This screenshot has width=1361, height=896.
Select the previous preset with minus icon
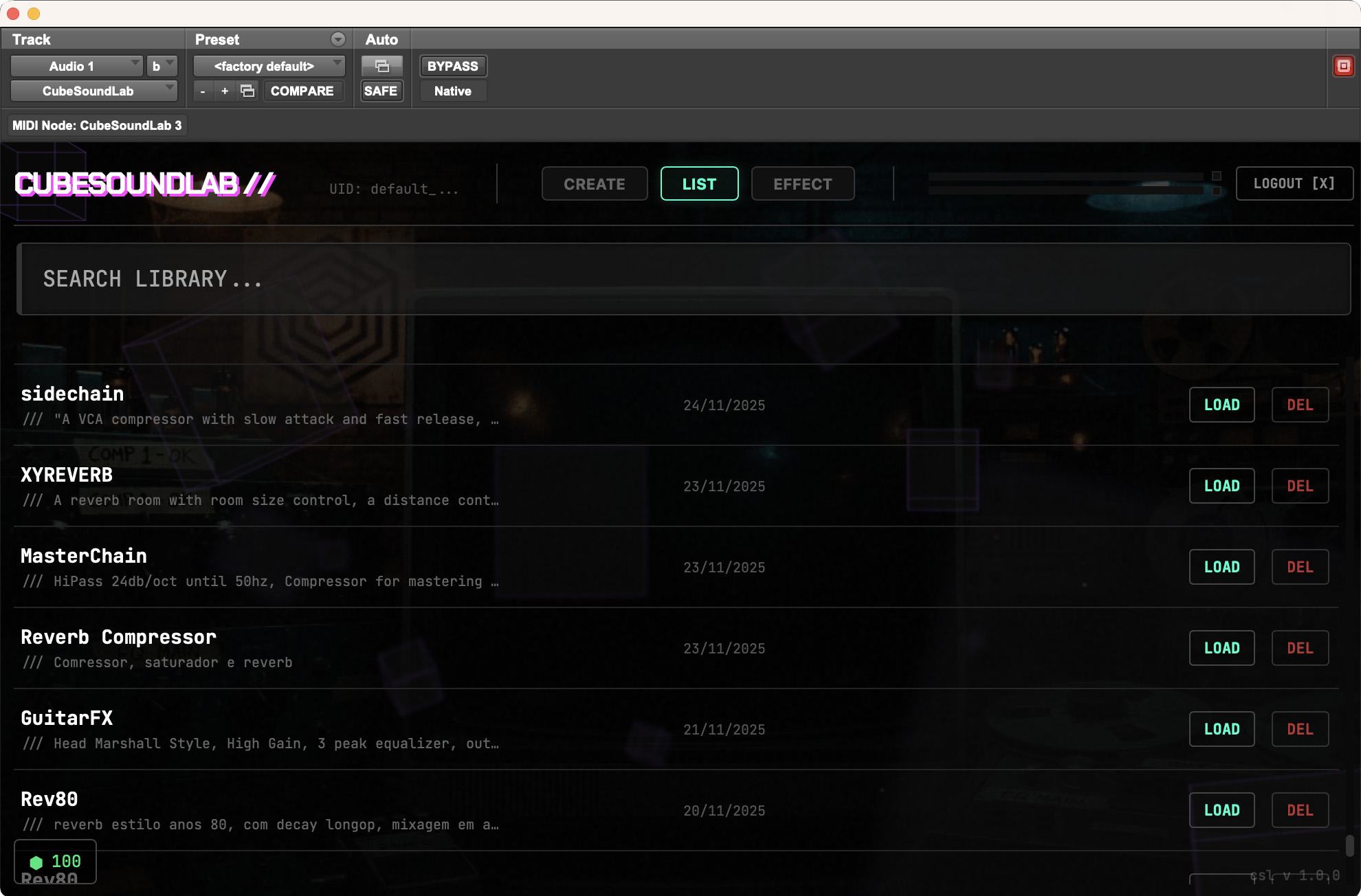(203, 91)
